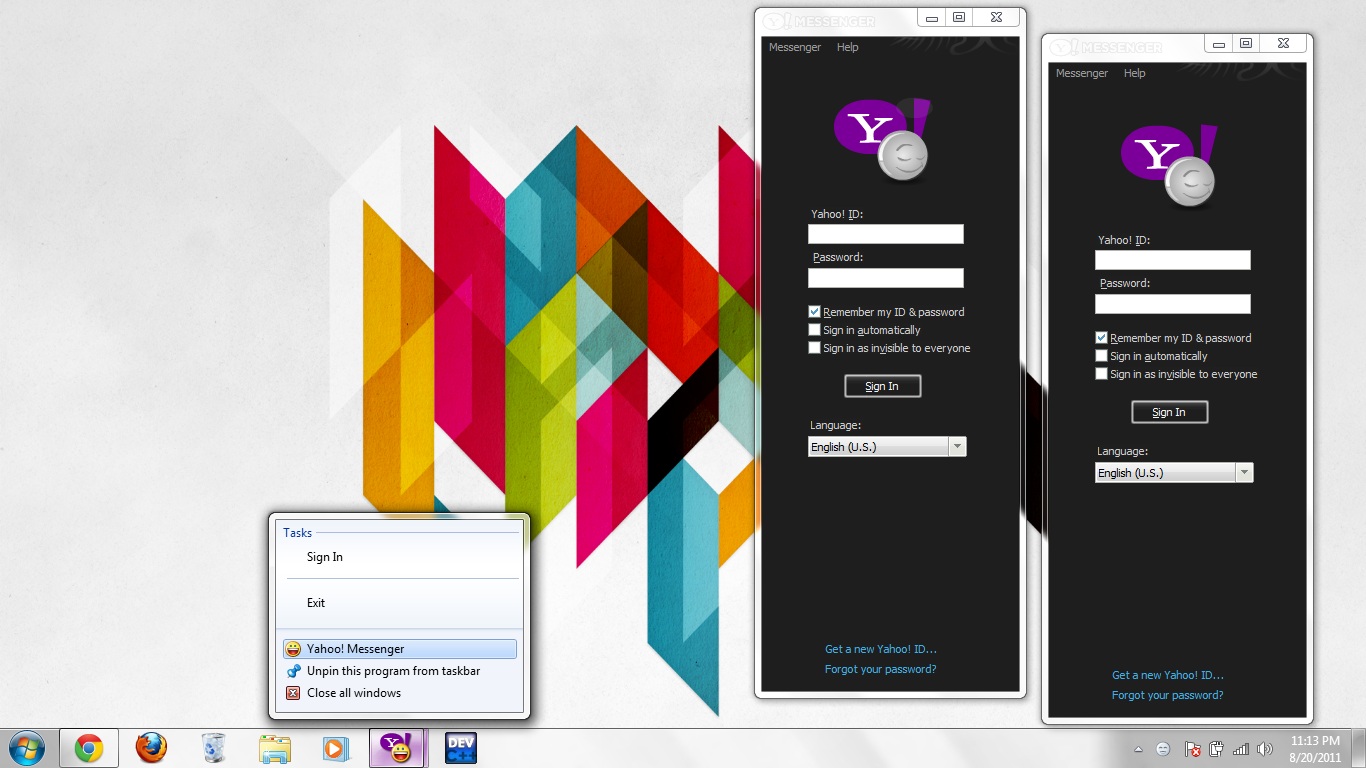Launch Google Chrome from the taskbar
This screenshot has height=768, width=1366.
(x=89, y=748)
